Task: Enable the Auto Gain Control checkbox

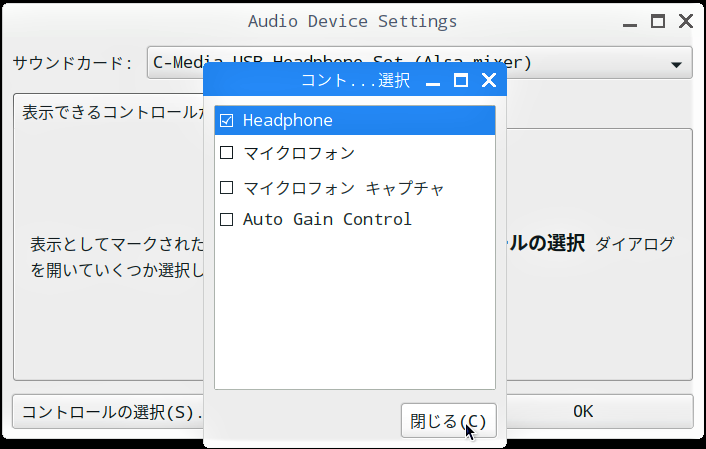Action: coord(226,220)
